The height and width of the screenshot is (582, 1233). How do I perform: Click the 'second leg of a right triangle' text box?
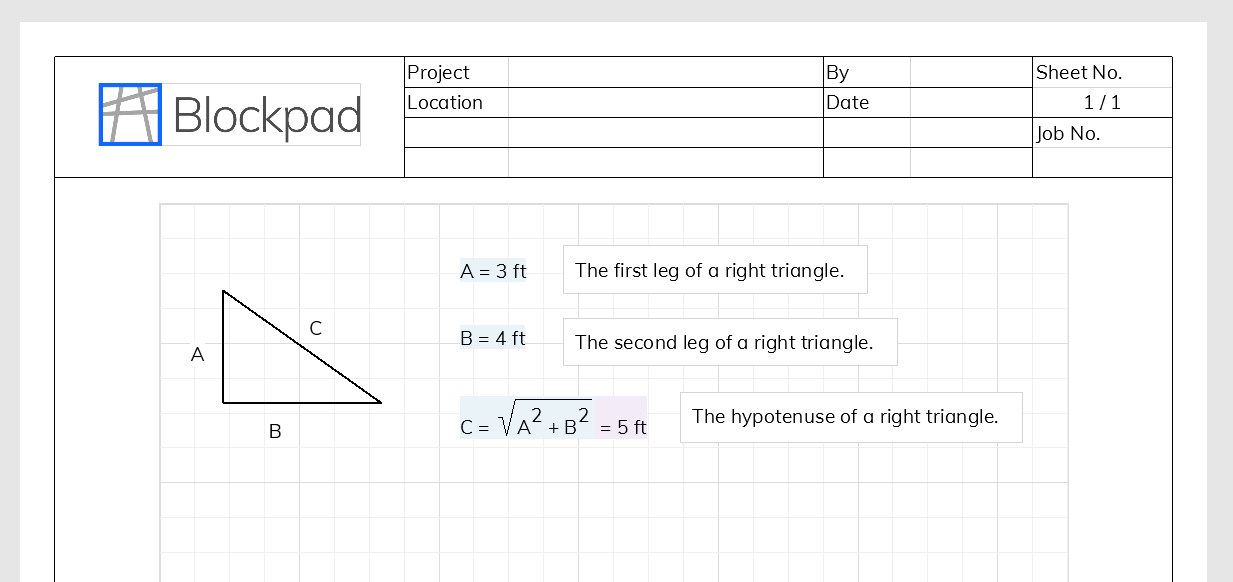coord(730,342)
